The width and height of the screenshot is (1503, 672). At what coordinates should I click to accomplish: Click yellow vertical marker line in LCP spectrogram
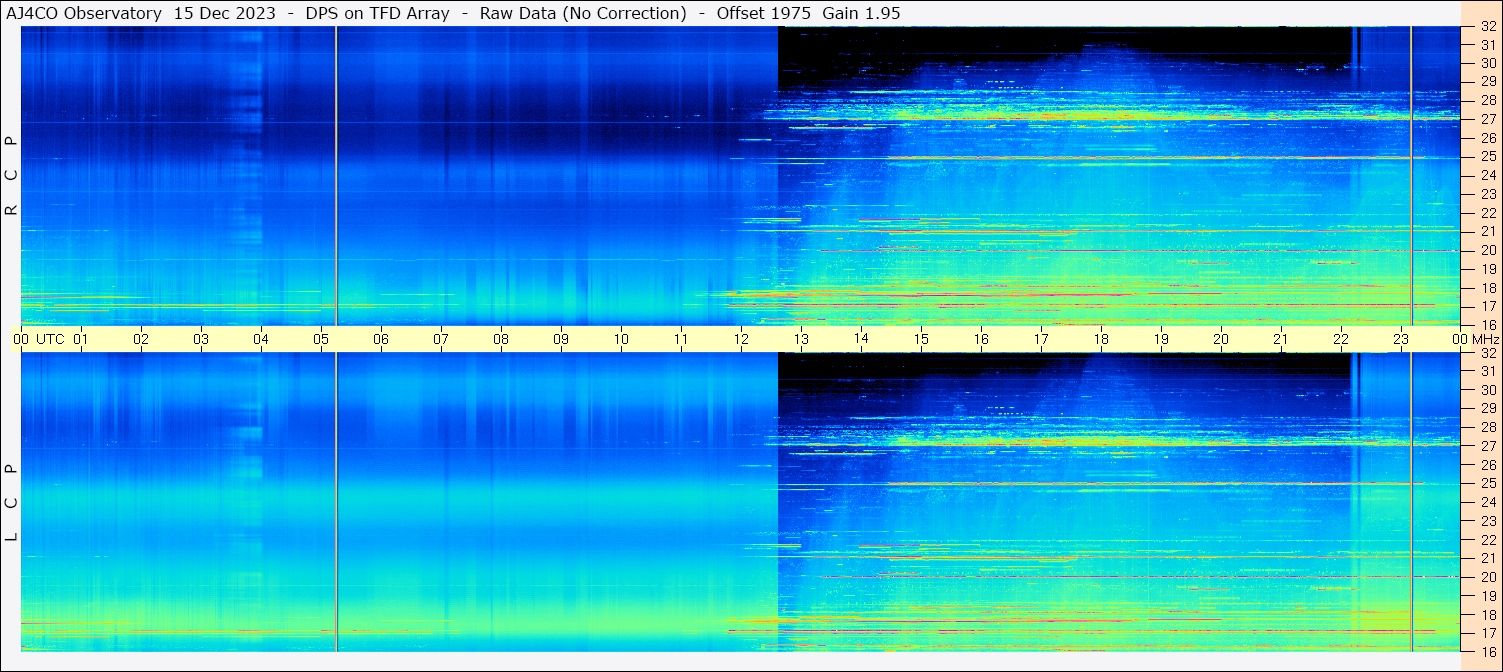[336, 502]
